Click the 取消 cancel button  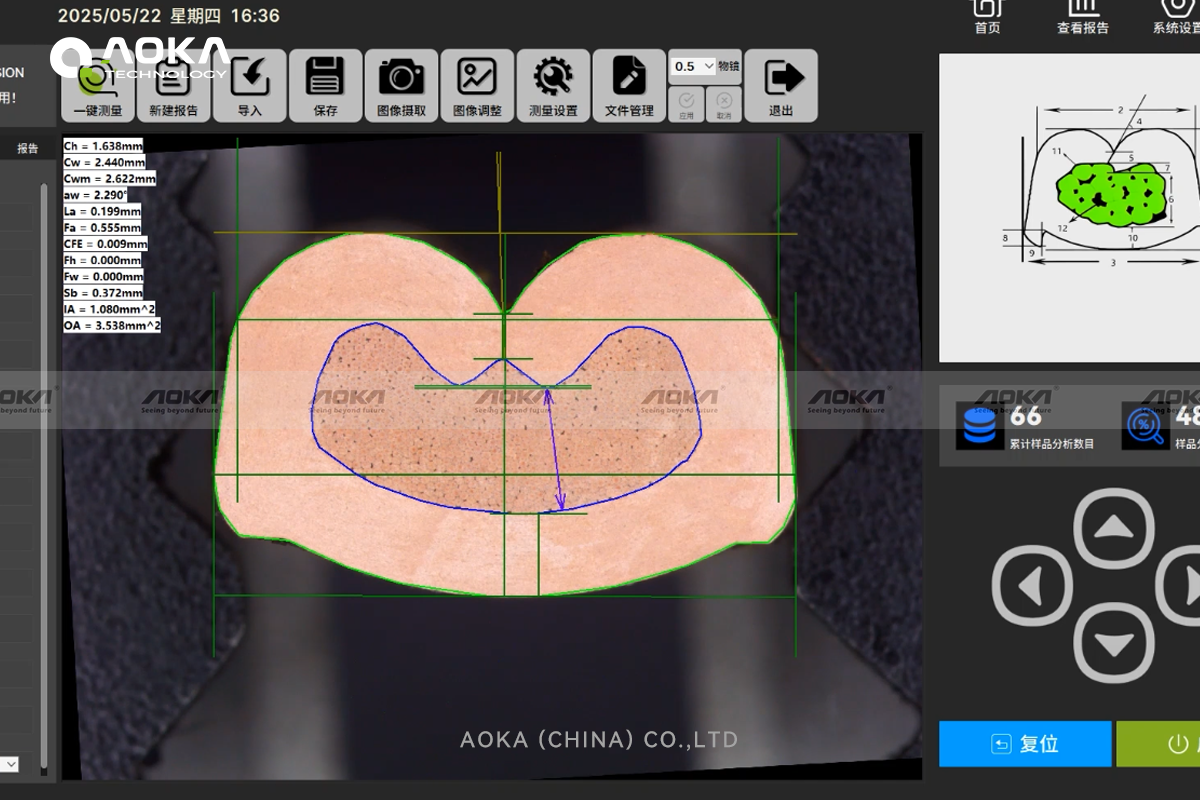pyautogui.click(x=724, y=104)
